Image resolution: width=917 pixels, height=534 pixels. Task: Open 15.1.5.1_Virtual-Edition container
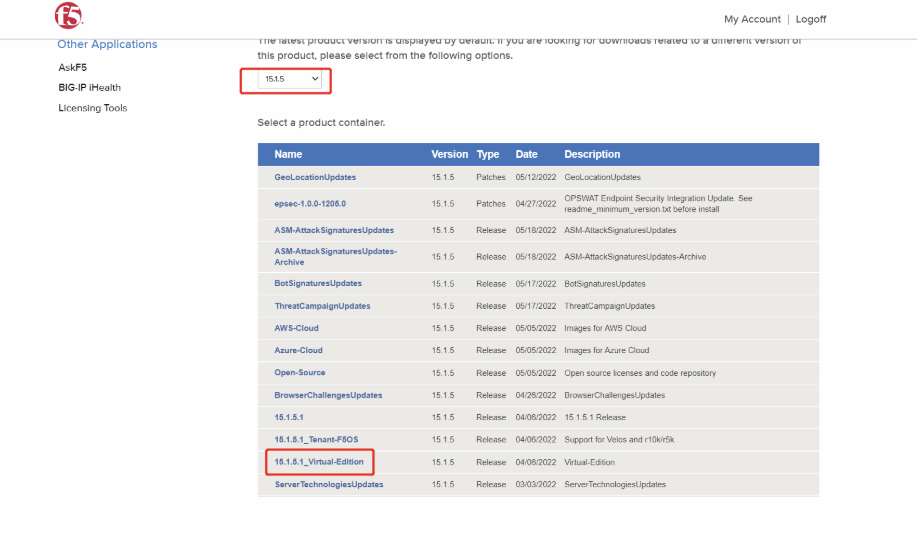point(320,462)
